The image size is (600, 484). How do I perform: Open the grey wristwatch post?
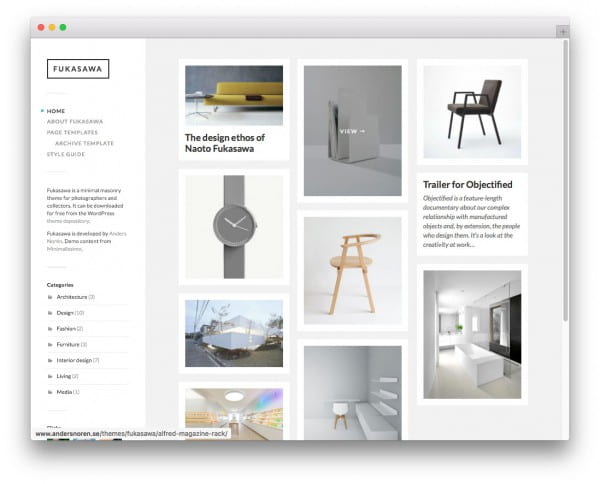234,227
